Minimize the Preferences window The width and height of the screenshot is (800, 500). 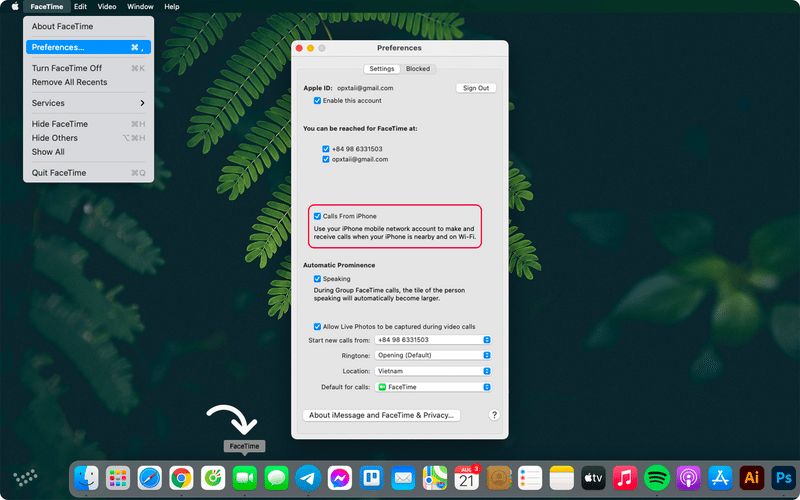click(x=310, y=48)
